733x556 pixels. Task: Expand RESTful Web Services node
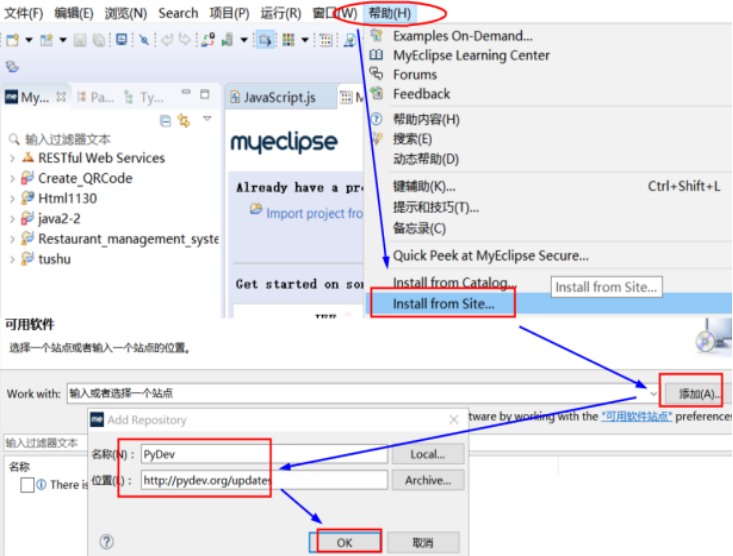coord(12,159)
